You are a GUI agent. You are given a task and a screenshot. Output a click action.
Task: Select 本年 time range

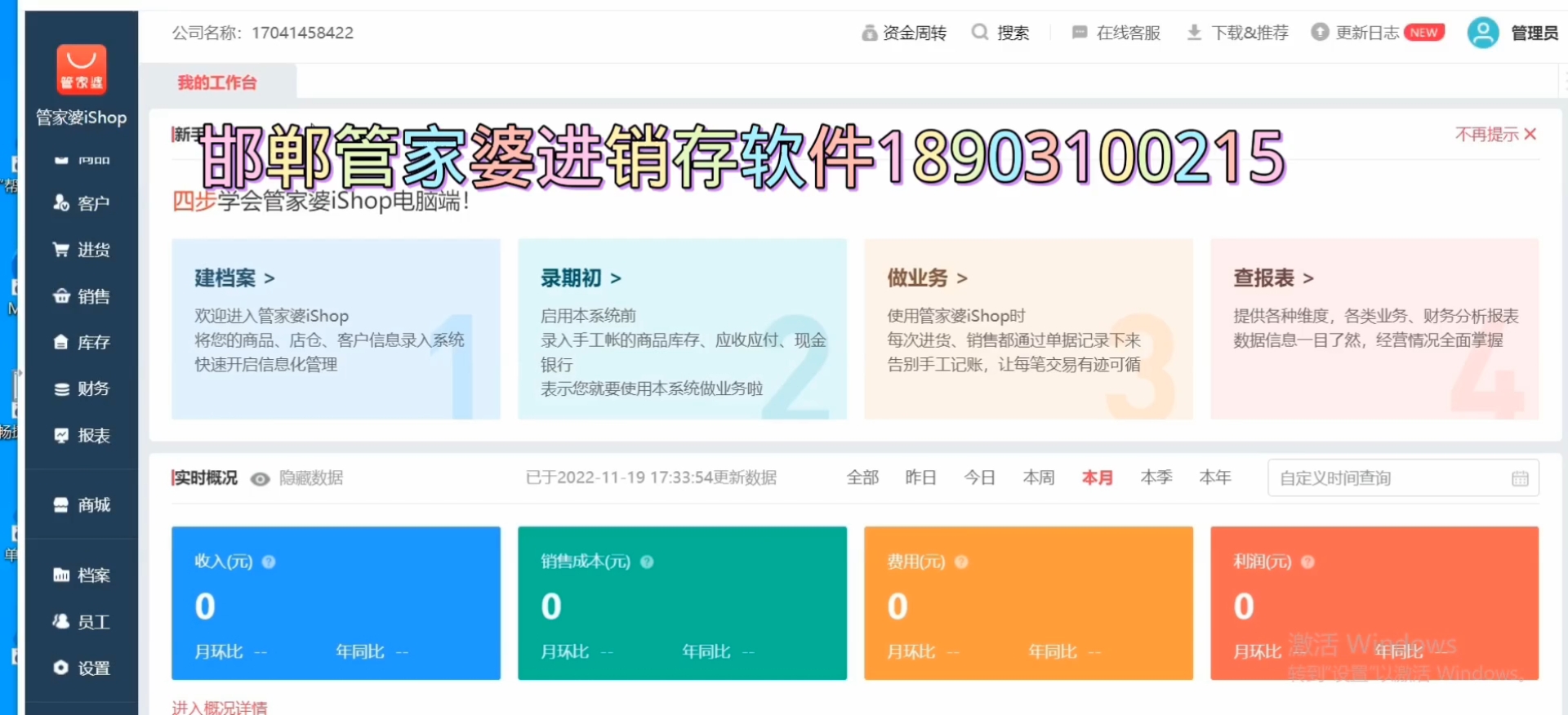(1214, 477)
